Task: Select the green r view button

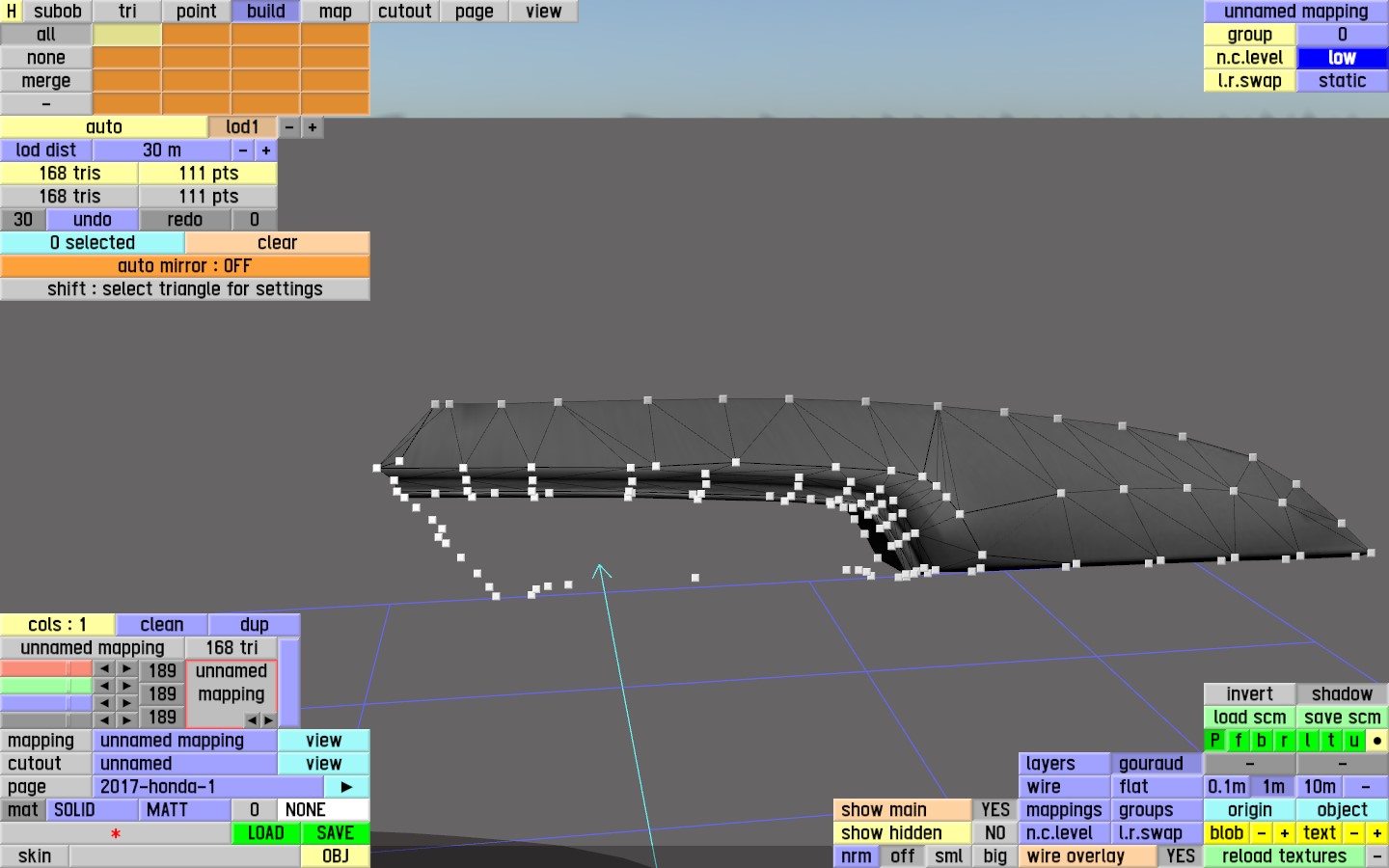Action: click(x=1285, y=741)
